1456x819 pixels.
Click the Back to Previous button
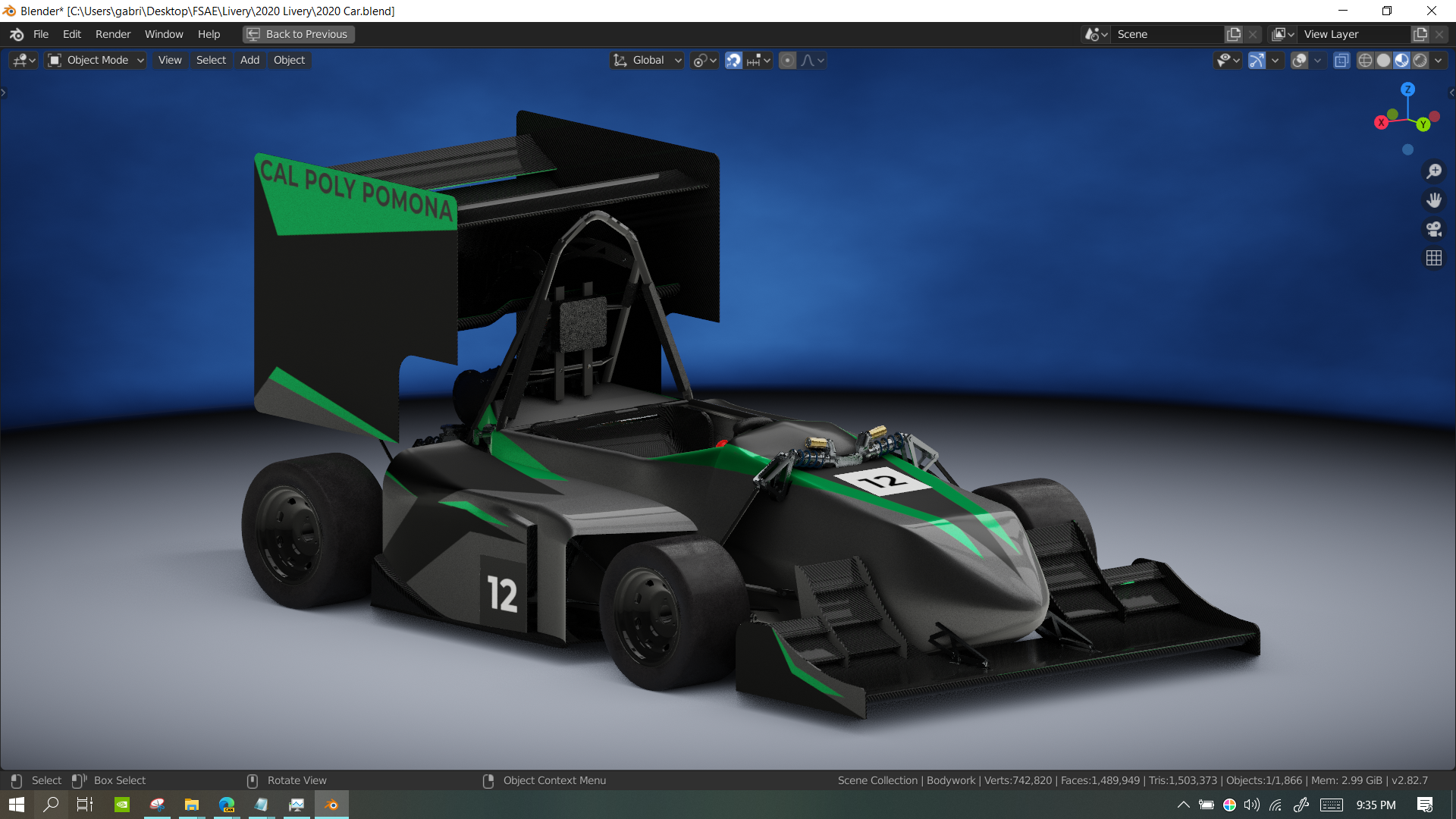pyautogui.click(x=298, y=34)
